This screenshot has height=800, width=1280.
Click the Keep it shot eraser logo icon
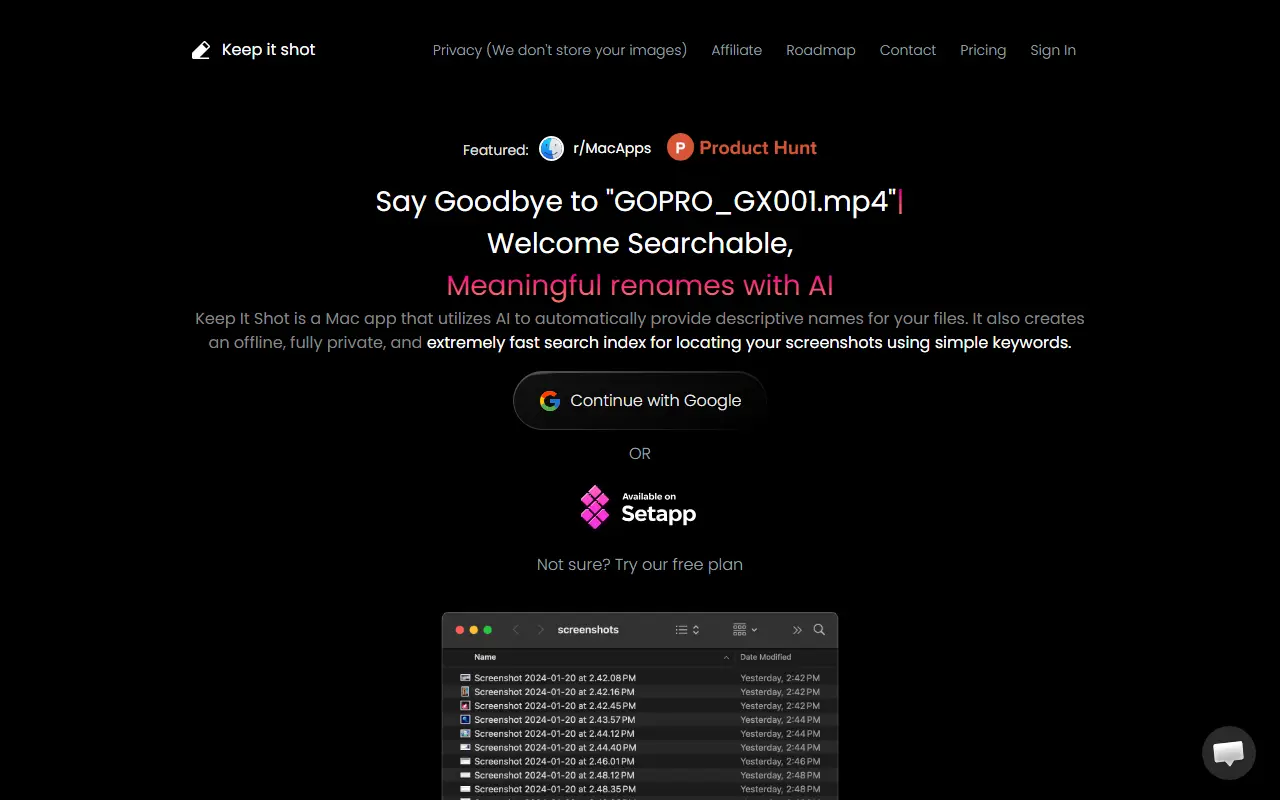pyautogui.click(x=201, y=50)
